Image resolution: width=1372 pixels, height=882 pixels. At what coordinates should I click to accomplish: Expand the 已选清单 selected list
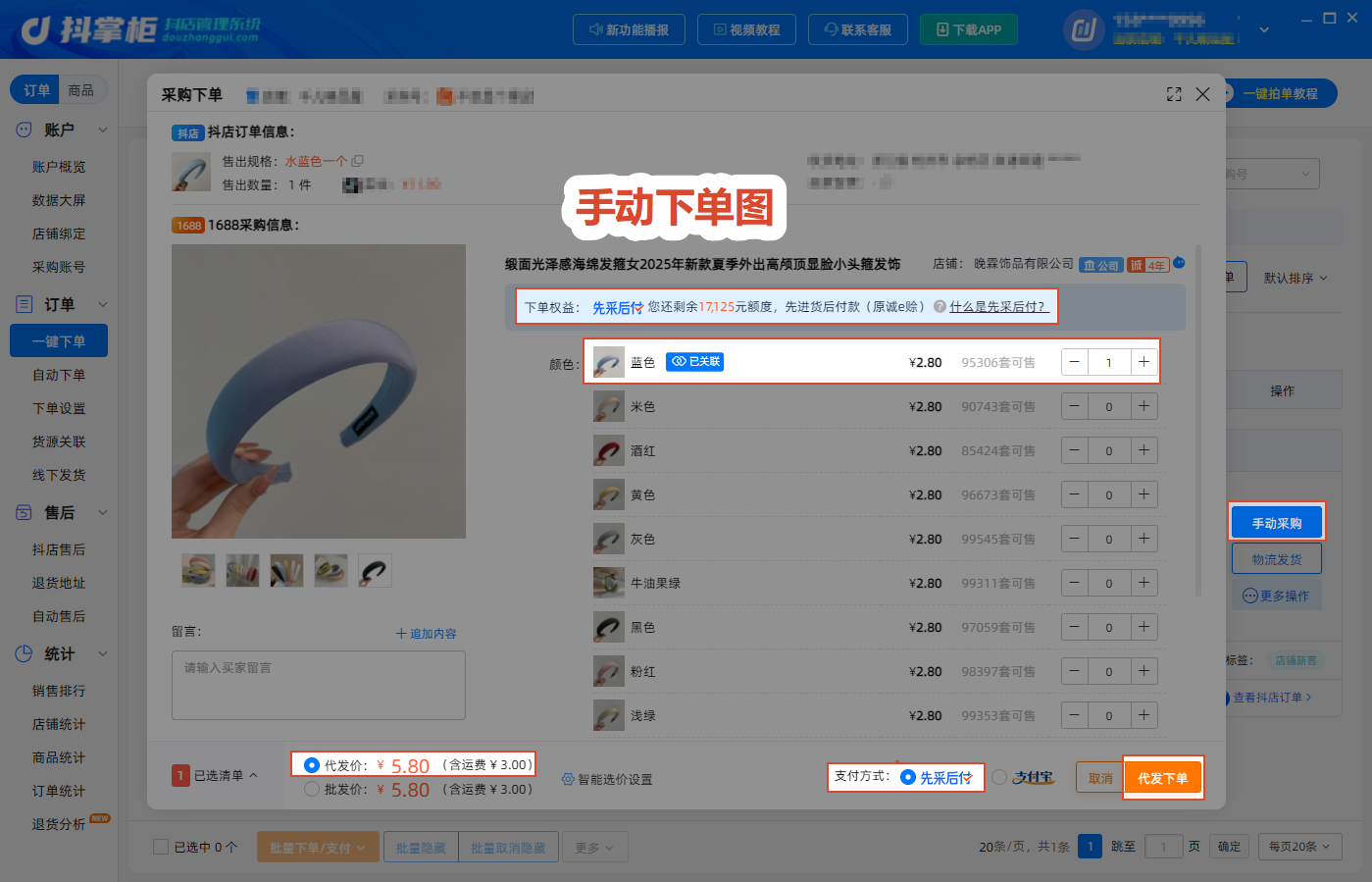(x=216, y=775)
